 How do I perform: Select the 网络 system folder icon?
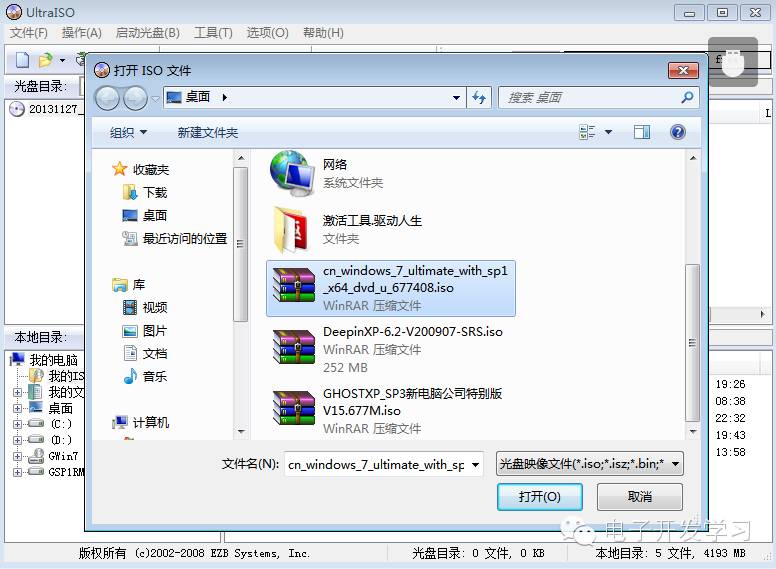pyautogui.click(x=293, y=173)
